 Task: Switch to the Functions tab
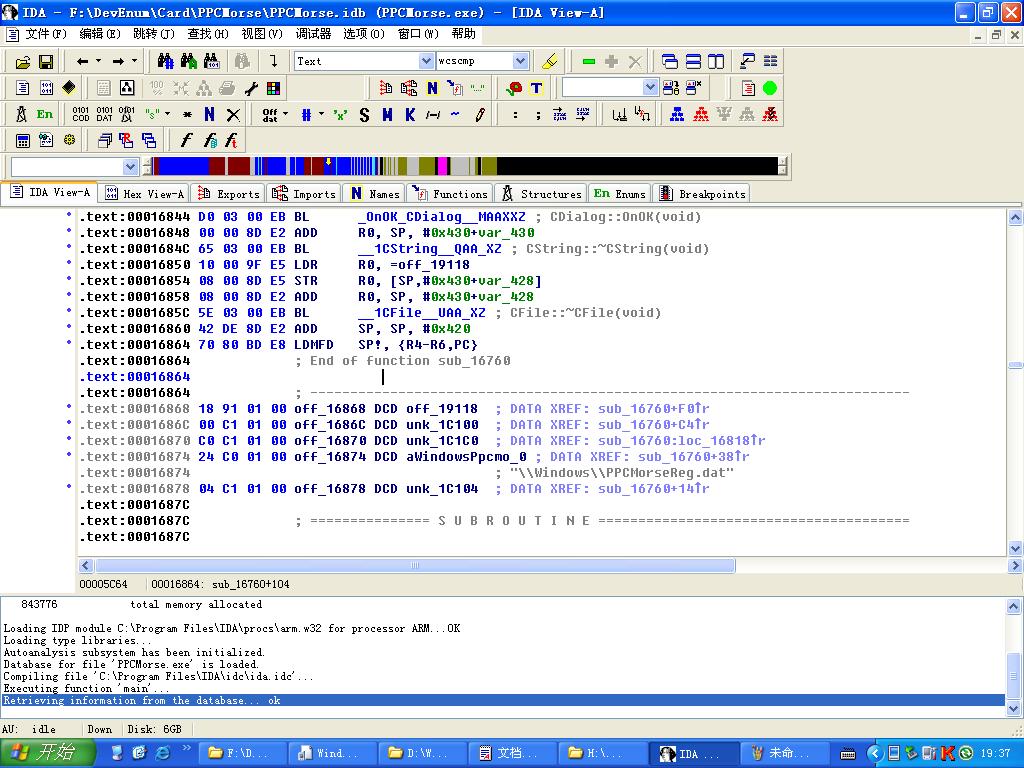pos(452,194)
